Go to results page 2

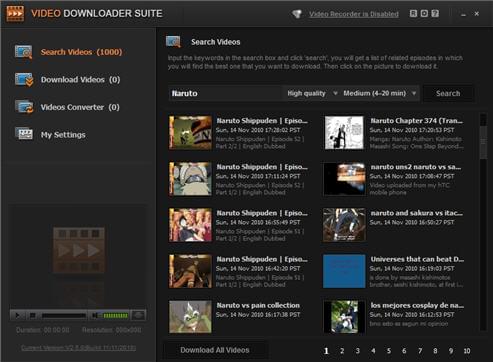(342, 351)
